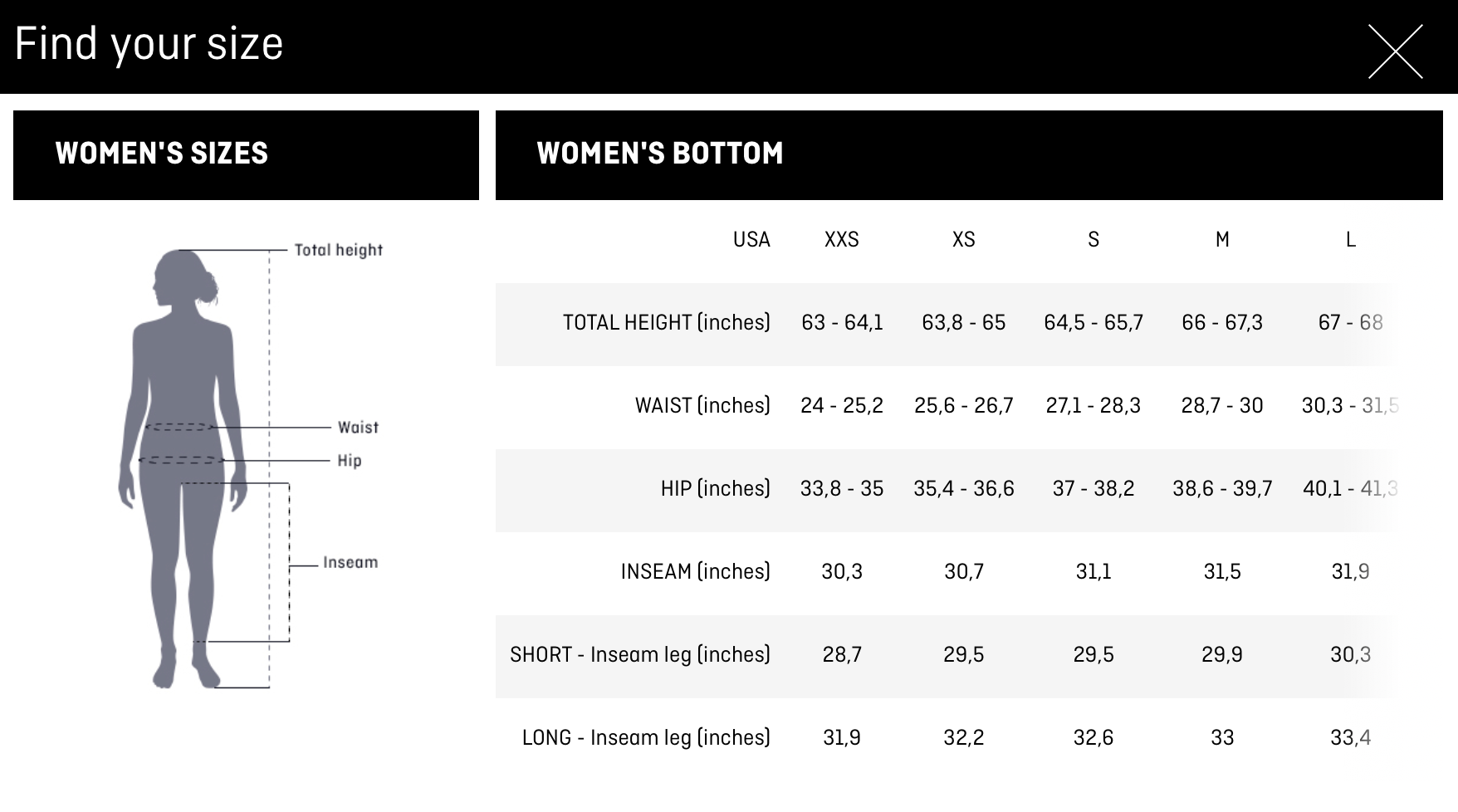Screen dimensions: 1458x812
Task: Select the XXS size column header
Action: point(841,240)
